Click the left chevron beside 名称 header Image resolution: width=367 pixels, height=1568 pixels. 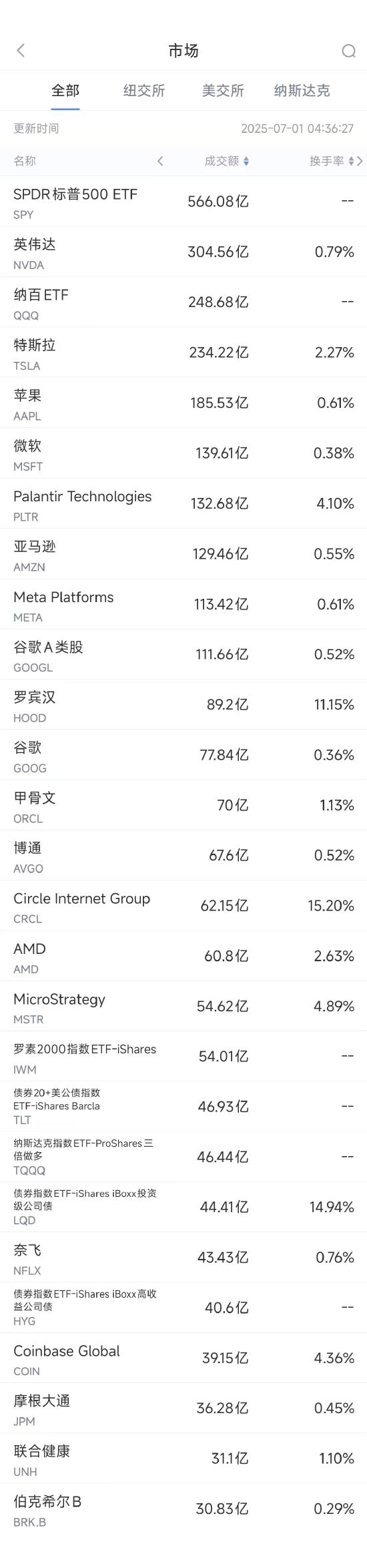pyautogui.click(x=160, y=161)
